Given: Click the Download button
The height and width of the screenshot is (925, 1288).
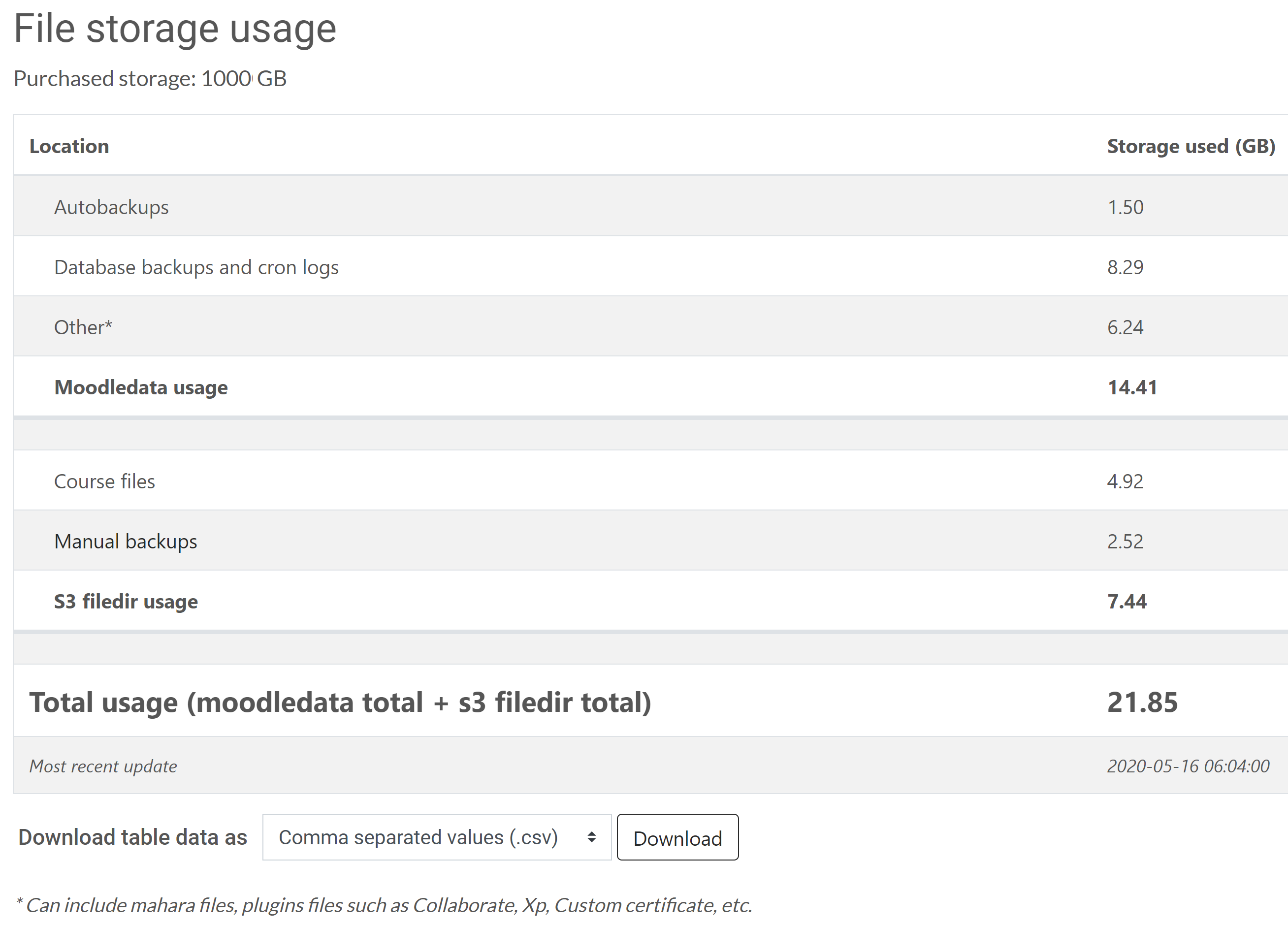Looking at the screenshot, I should point(677,837).
